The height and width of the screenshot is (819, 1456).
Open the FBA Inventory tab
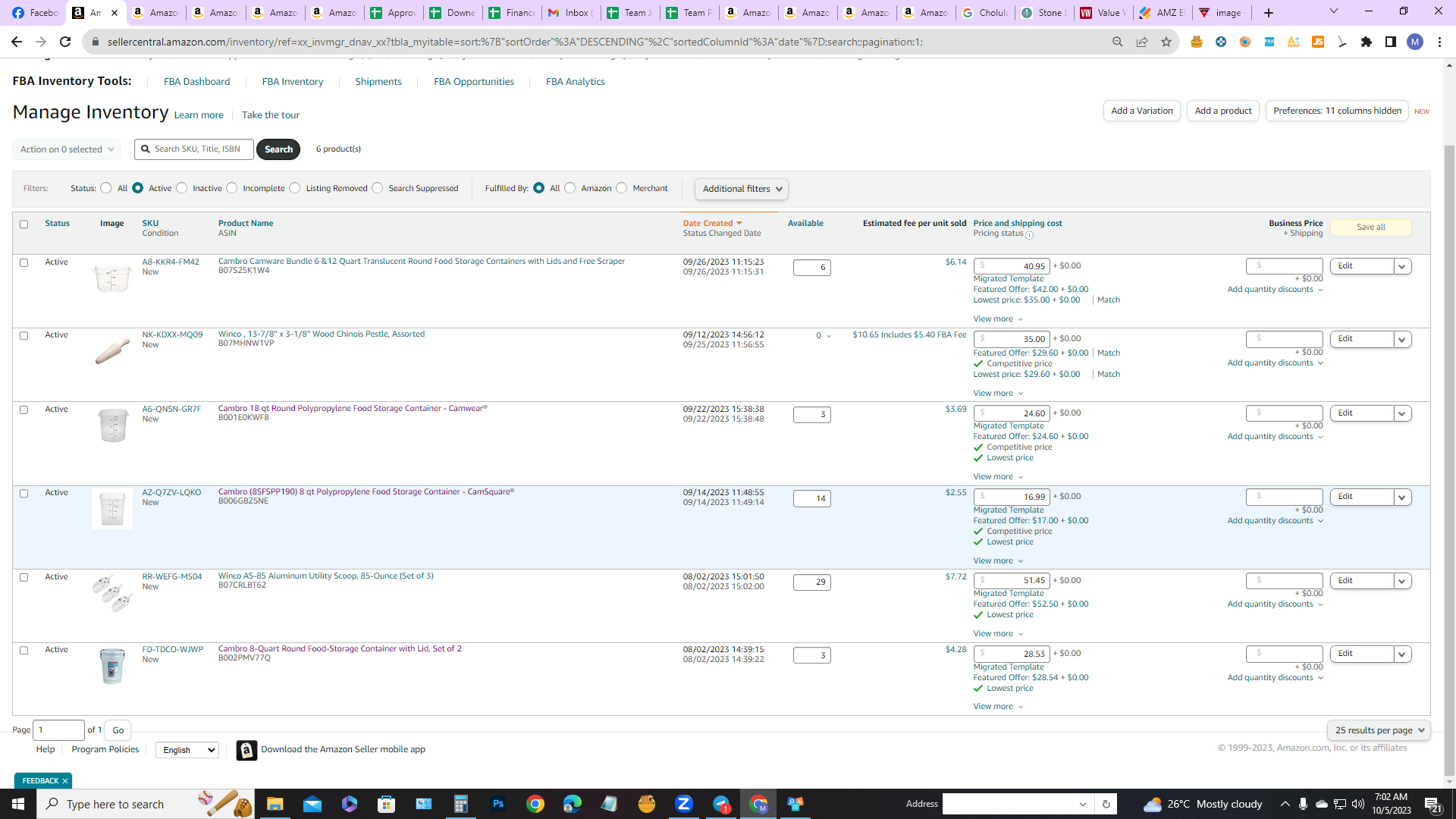(x=292, y=82)
